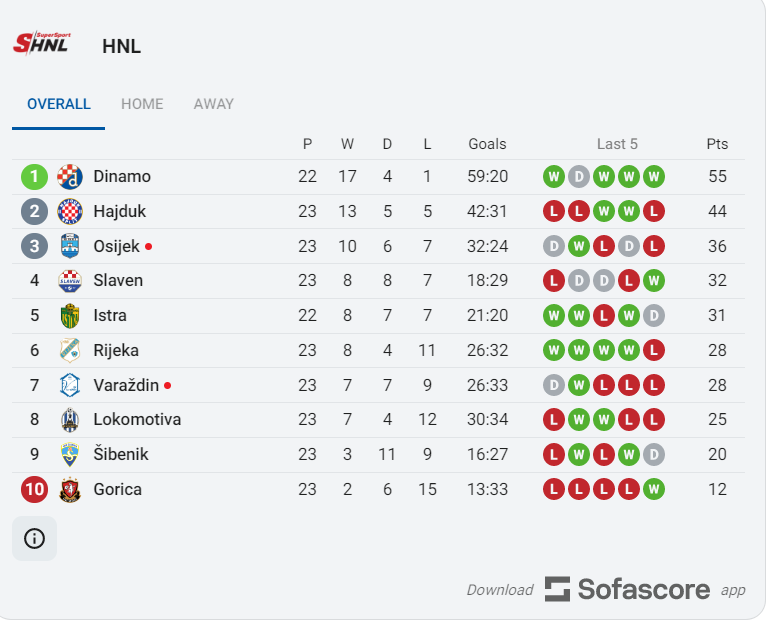Click the Dinamo club crest

(70, 177)
